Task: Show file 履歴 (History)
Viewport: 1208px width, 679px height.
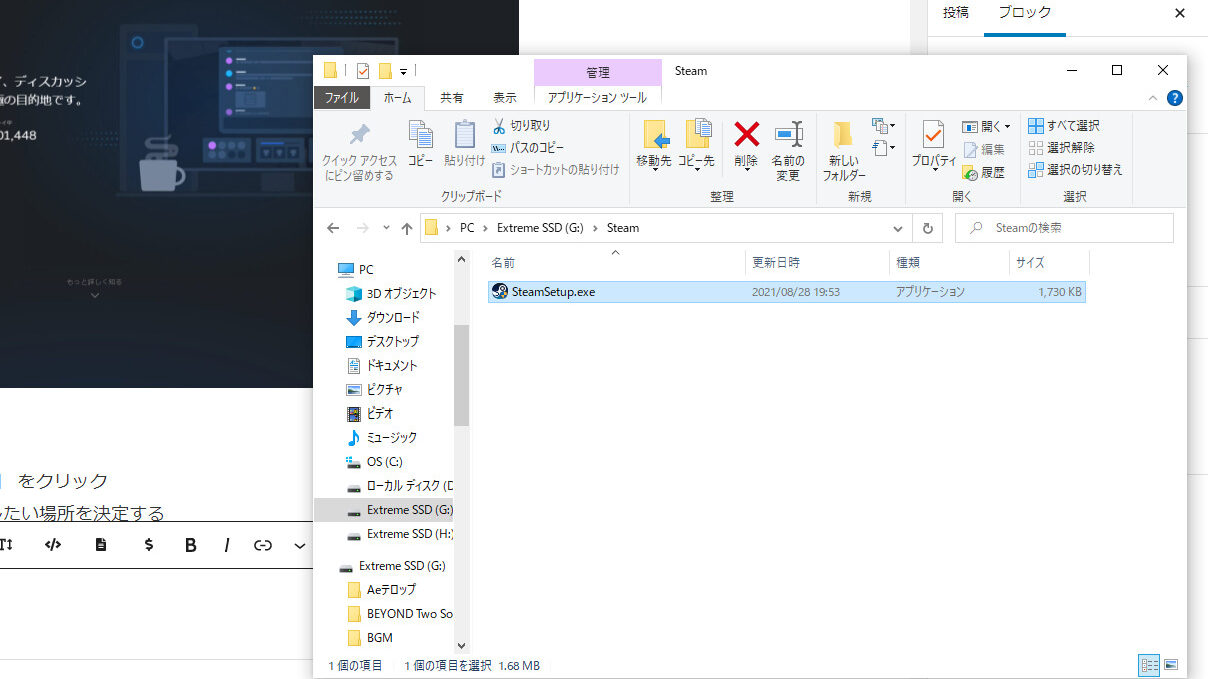Action: 984,172
